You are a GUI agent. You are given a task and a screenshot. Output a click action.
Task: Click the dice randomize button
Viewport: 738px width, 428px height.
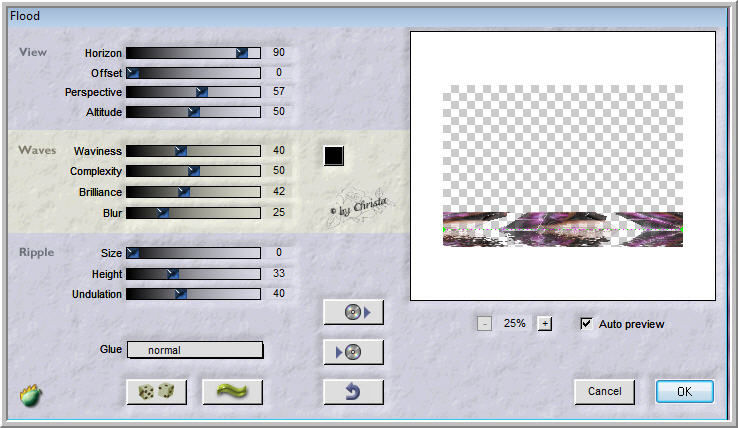pyautogui.click(x=156, y=392)
